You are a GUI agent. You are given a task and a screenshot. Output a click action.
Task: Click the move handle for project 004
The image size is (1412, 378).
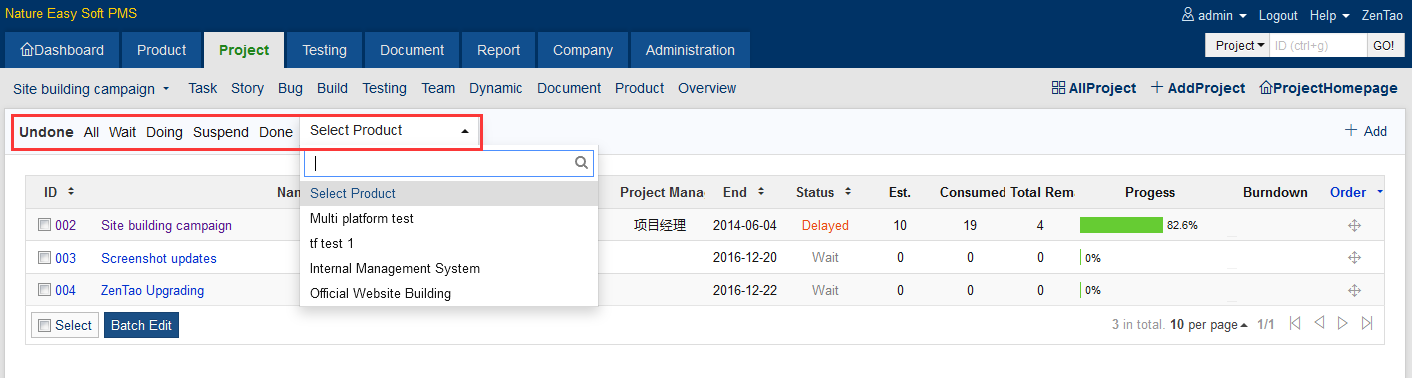pyautogui.click(x=1355, y=290)
